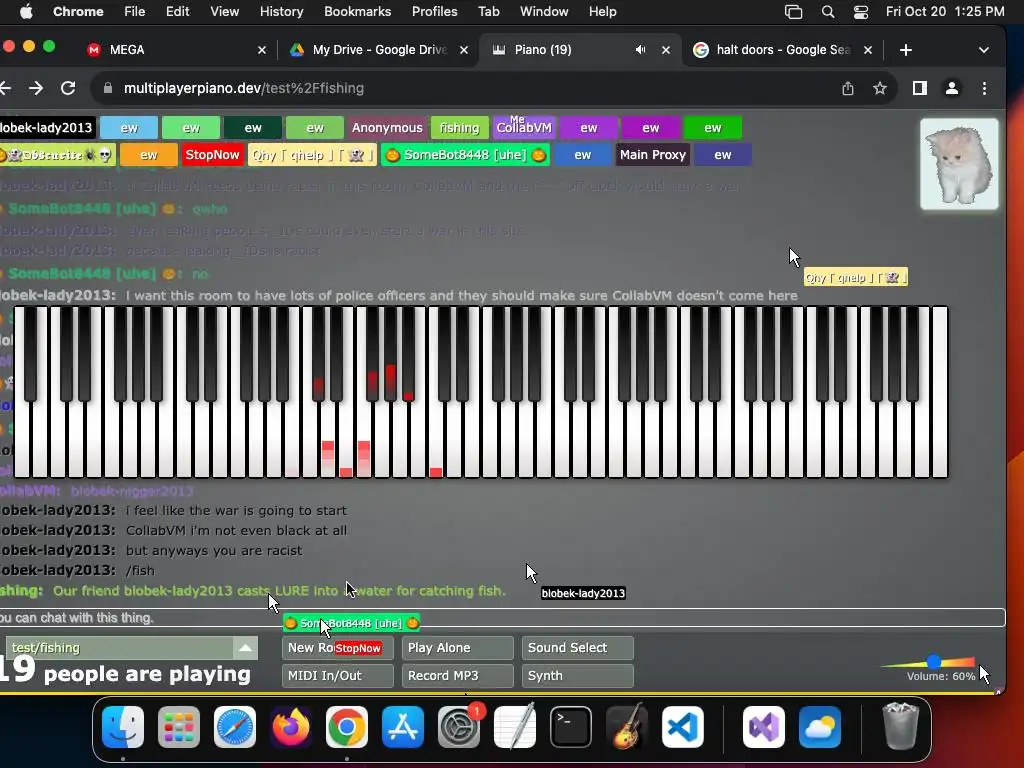Select the green fishing user tag

click(459, 128)
